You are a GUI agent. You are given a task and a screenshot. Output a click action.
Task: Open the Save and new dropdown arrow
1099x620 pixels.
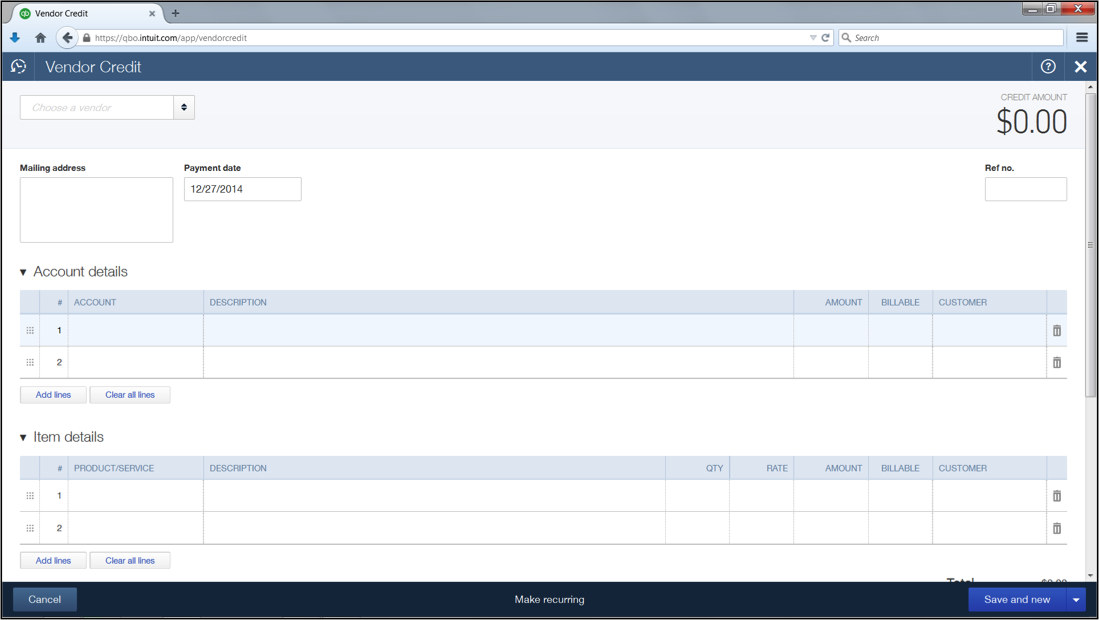[1076, 600]
